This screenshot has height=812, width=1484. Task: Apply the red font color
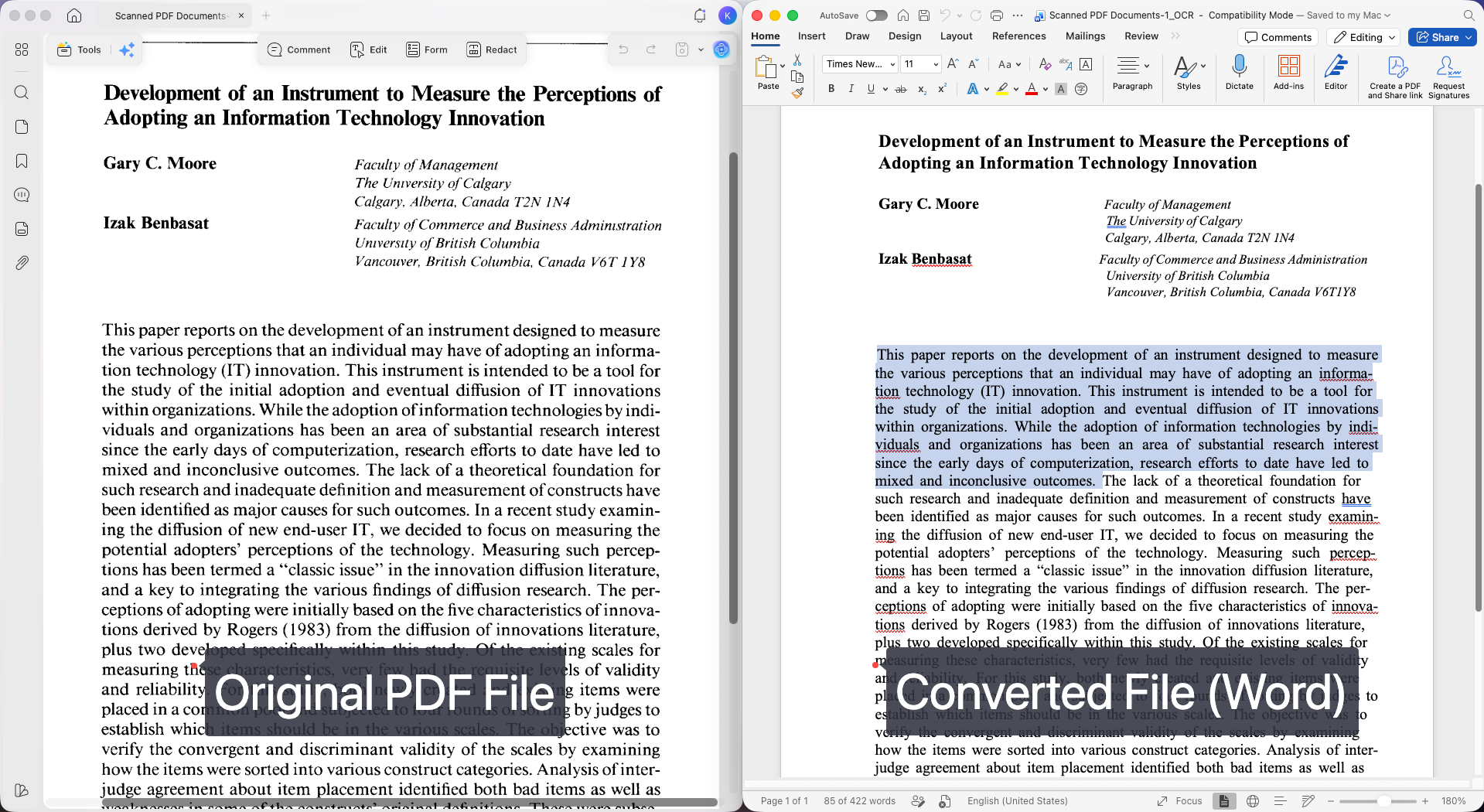point(1031,89)
